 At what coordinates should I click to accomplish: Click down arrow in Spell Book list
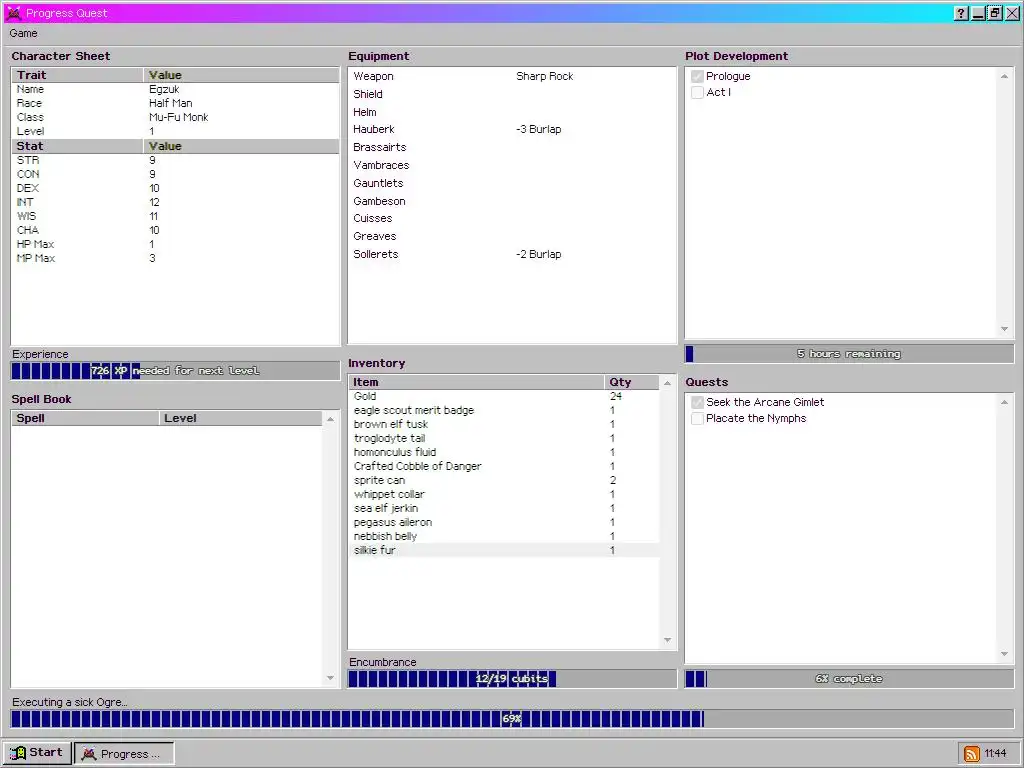point(330,678)
